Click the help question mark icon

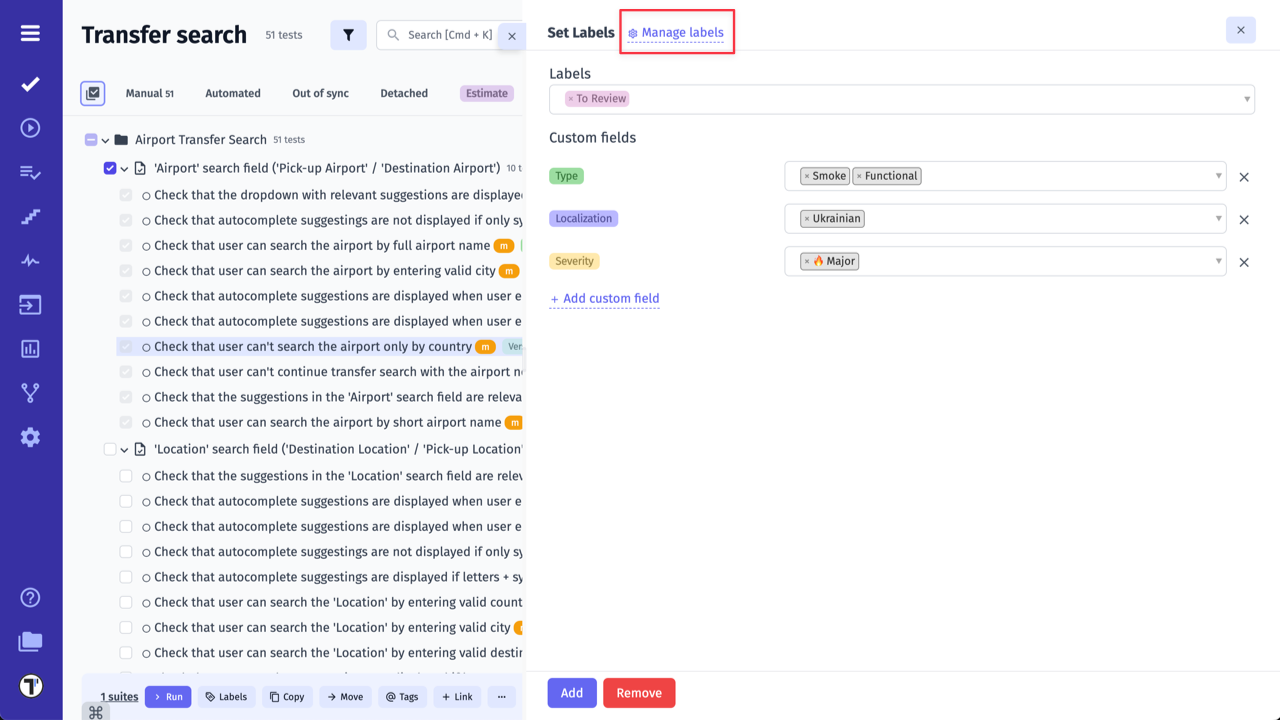point(30,597)
